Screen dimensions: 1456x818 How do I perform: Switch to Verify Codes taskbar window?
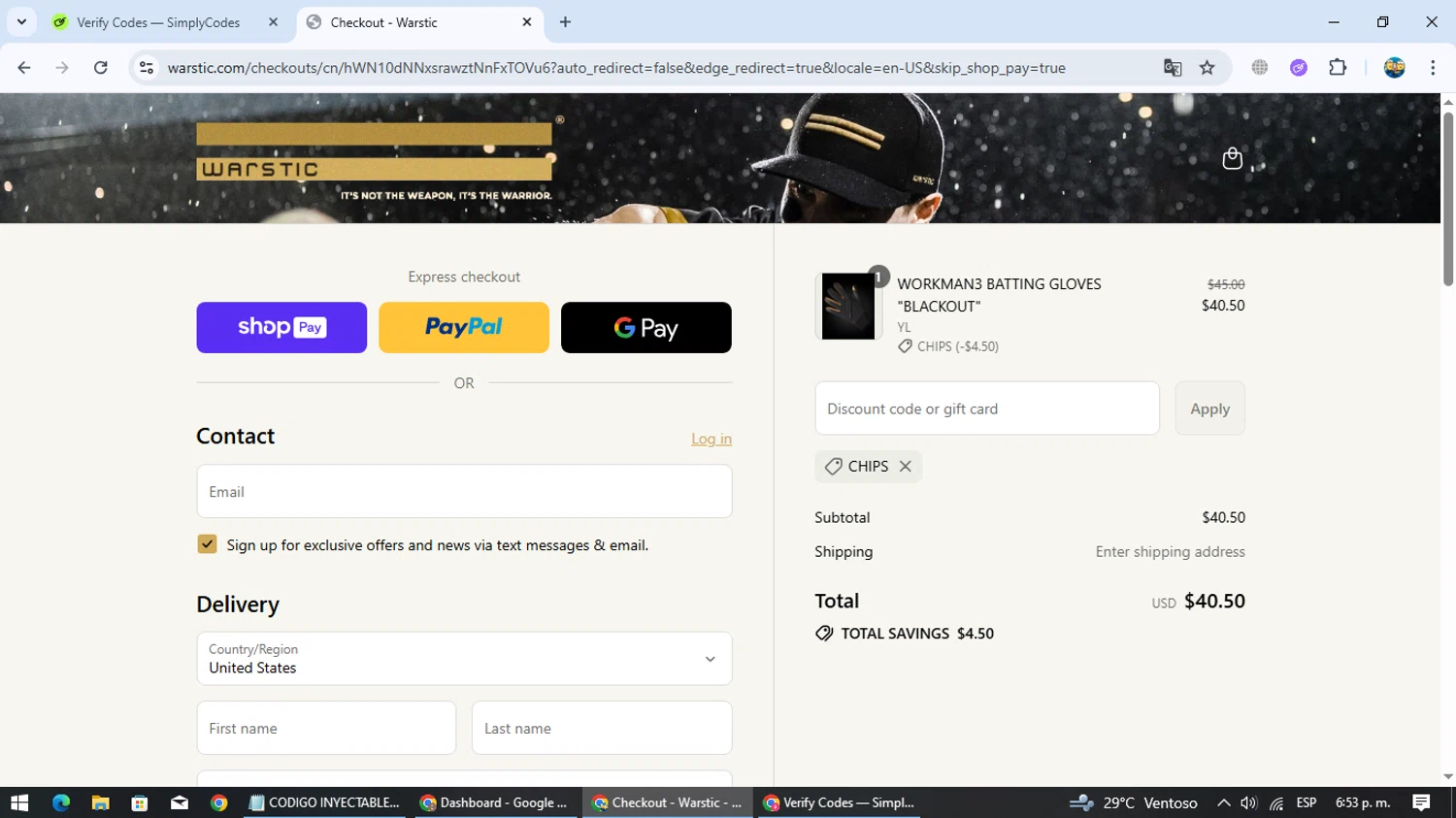(x=841, y=802)
